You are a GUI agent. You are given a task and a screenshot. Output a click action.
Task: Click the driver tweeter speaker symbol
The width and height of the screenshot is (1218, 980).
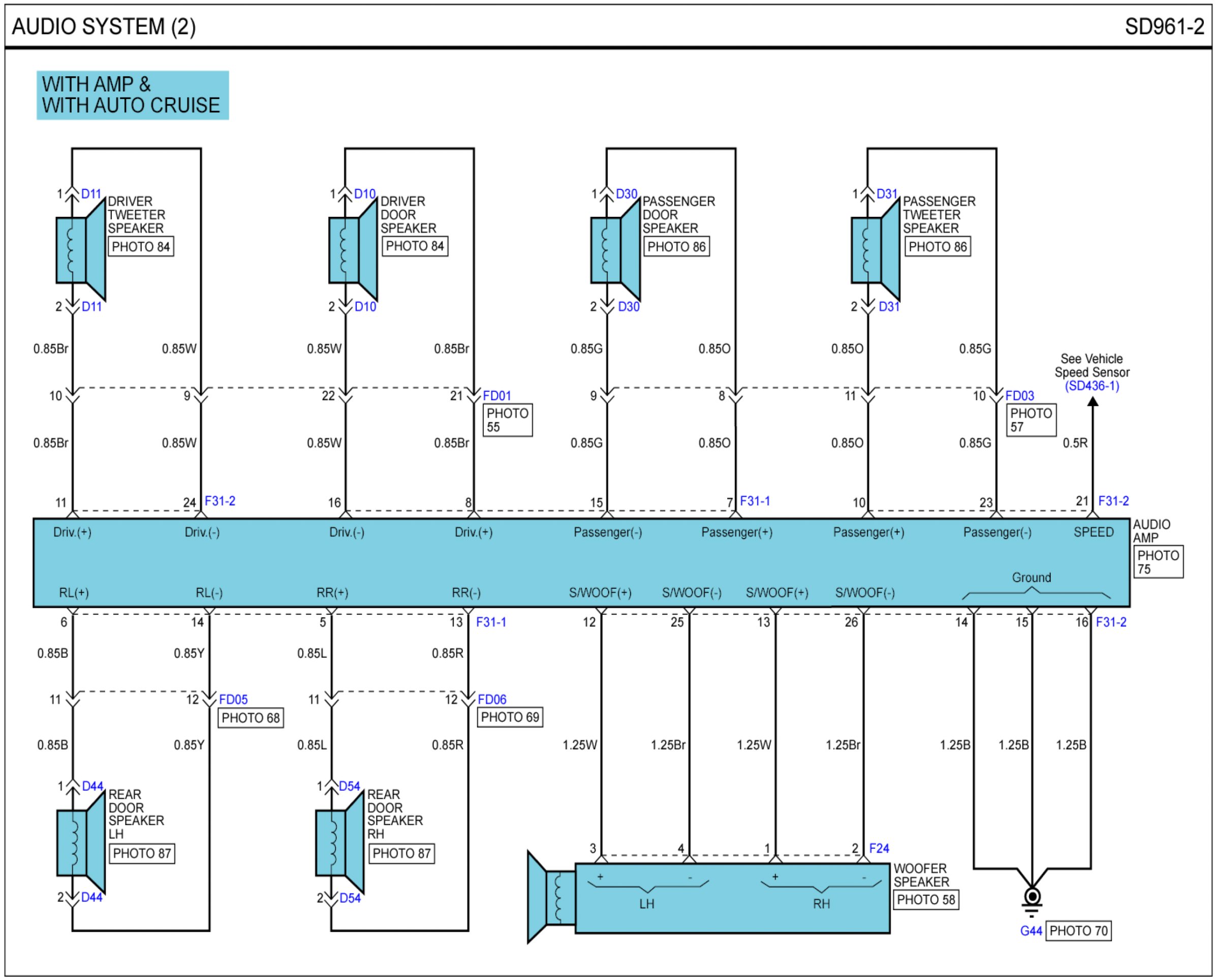tap(81, 249)
